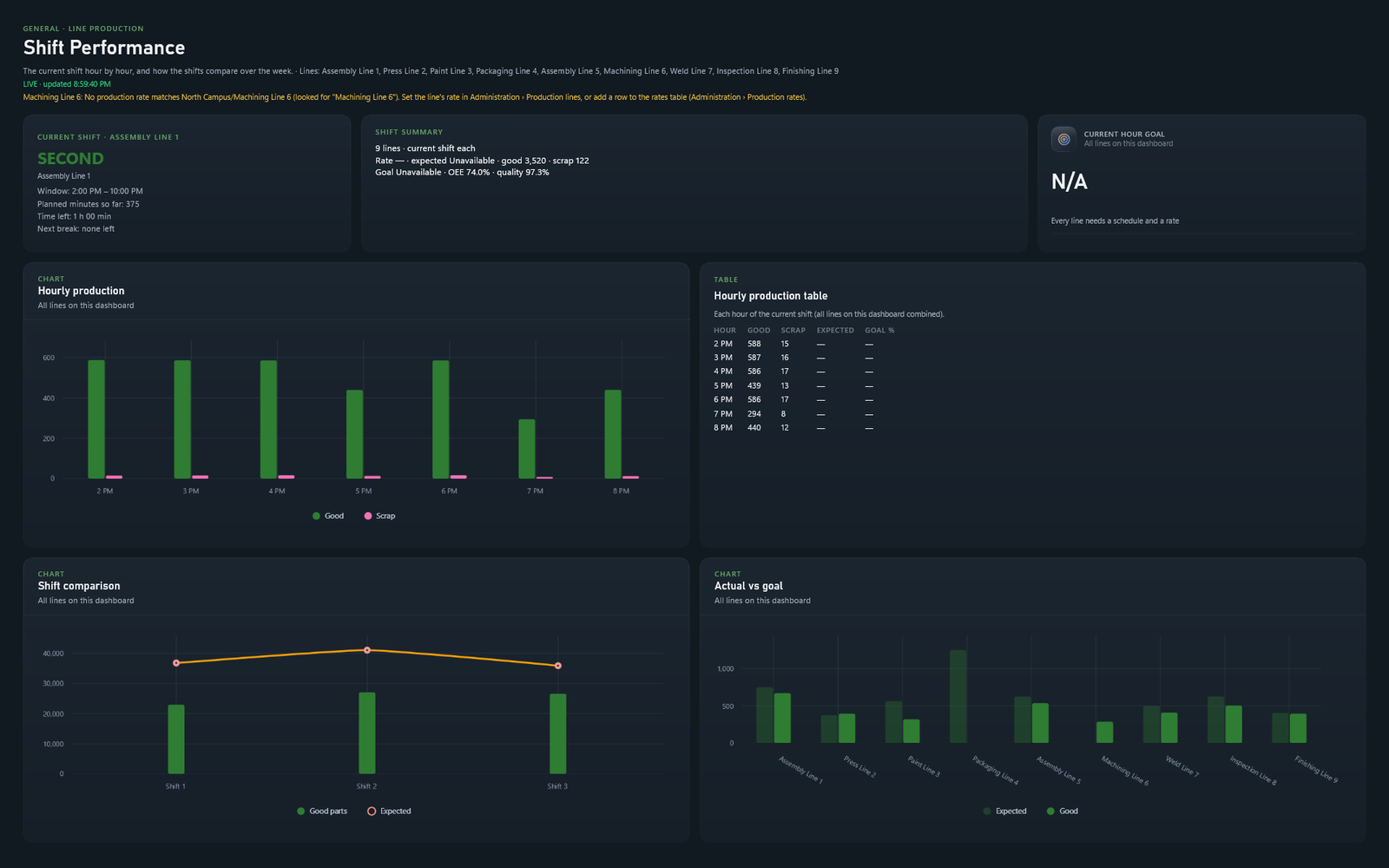The width and height of the screenshot is (1389, 868).
Task: Click the Shift 2 expected data point
Action: [x=367, y=650]
